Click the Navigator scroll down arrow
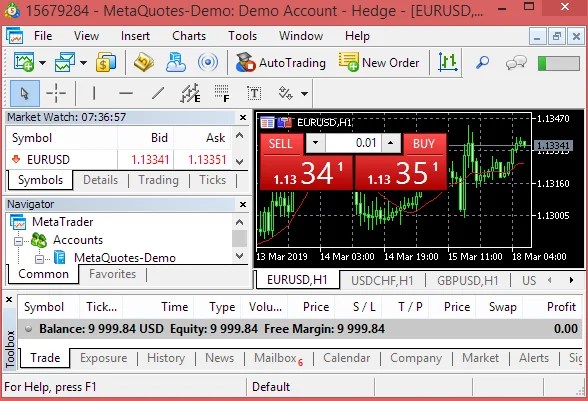 coord(240,256)
